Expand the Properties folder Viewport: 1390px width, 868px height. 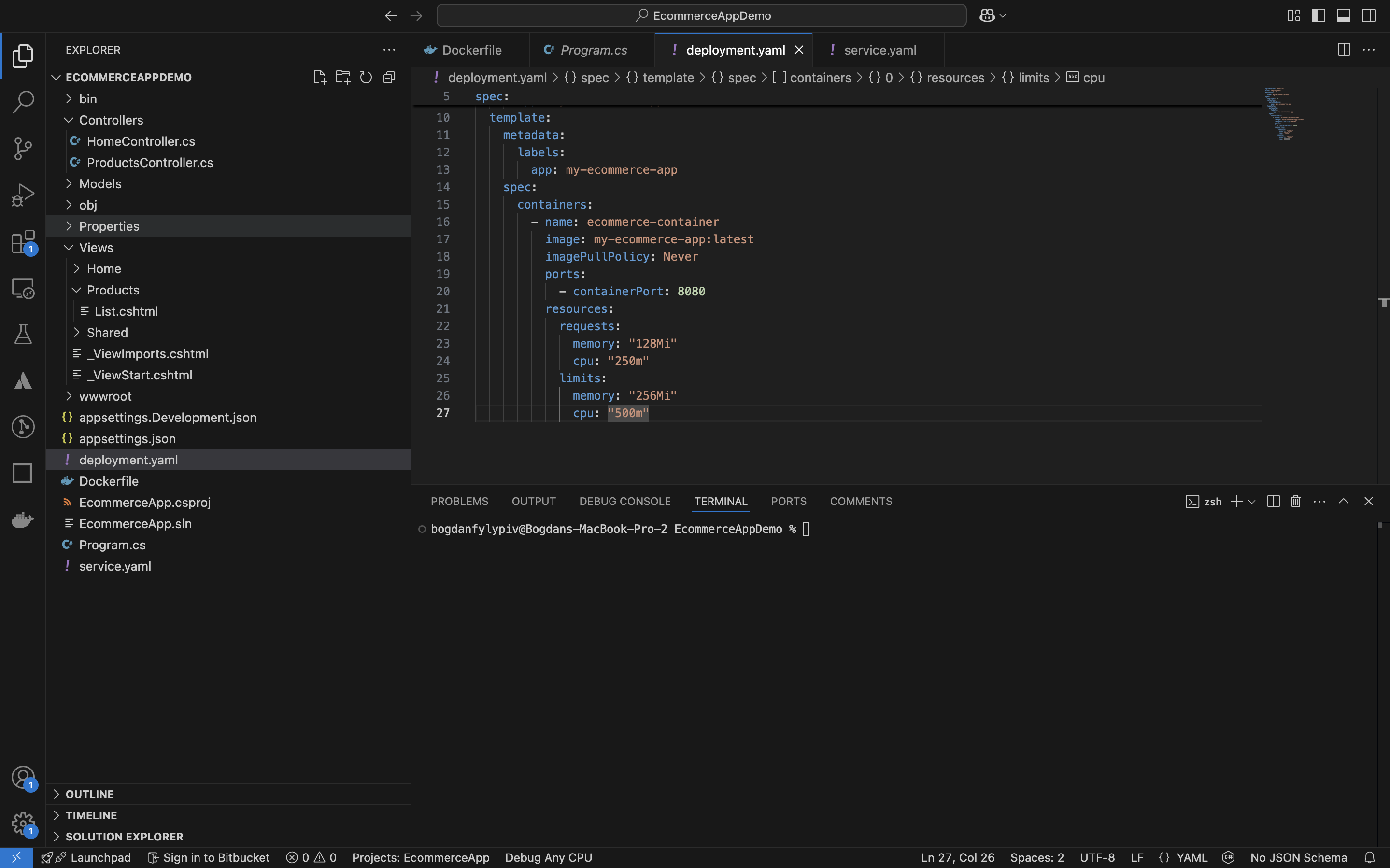click(x=109, y=226)
